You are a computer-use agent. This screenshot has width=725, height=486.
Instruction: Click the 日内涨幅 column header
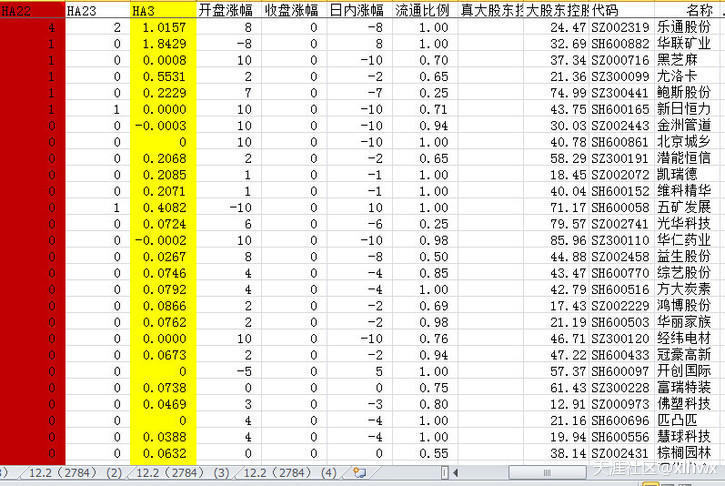[x=357, y=10]
